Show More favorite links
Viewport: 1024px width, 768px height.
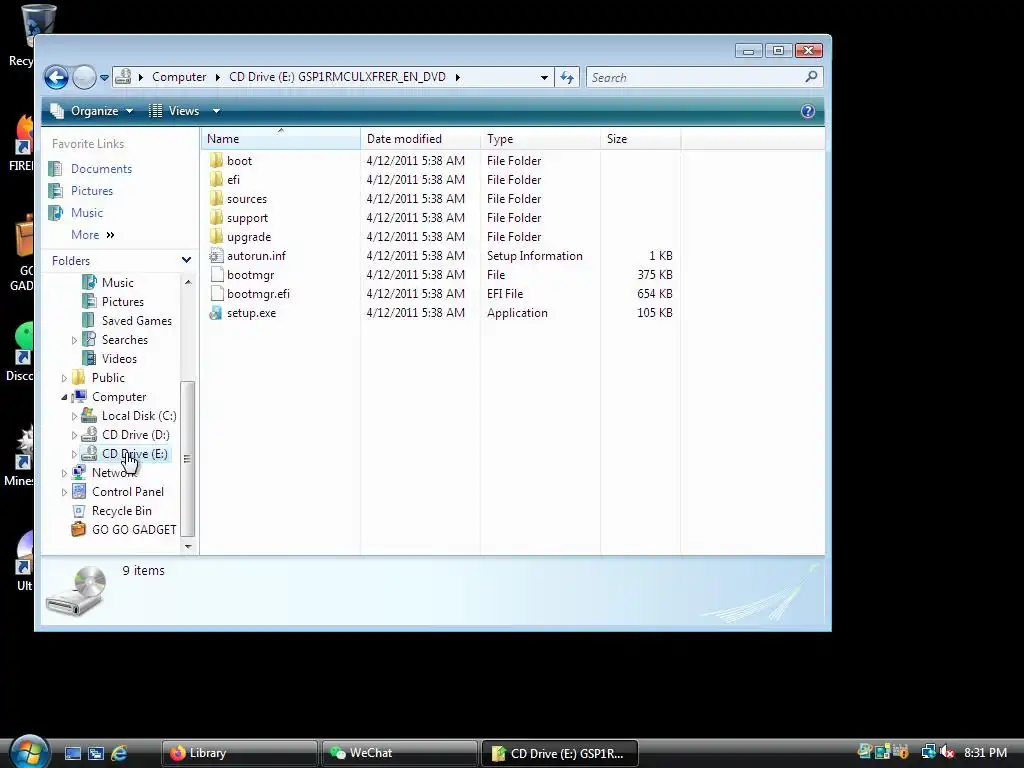[x=93, y=234]
